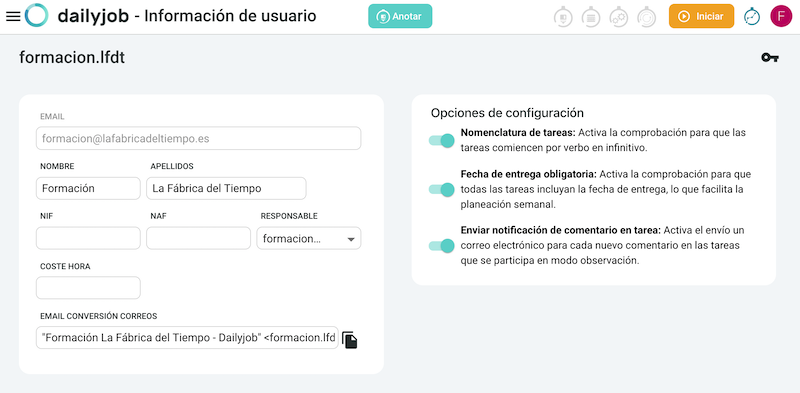Click the Nombre field with Formación

click(88, 188)
